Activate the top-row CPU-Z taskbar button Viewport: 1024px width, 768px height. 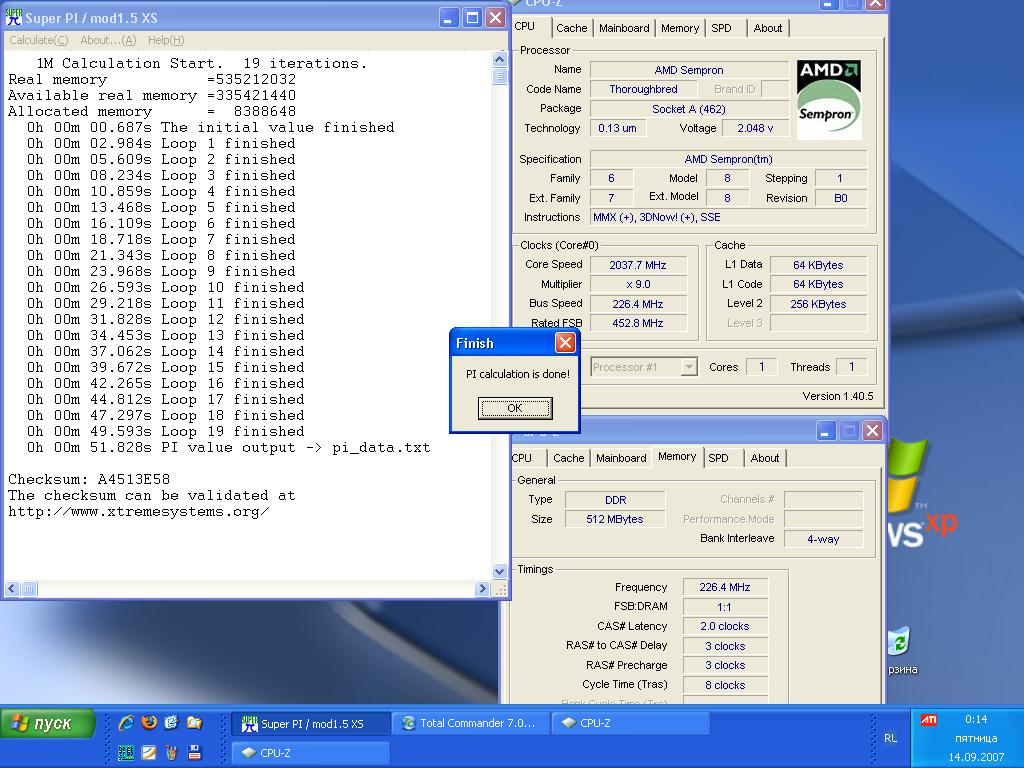click(631, 724)
